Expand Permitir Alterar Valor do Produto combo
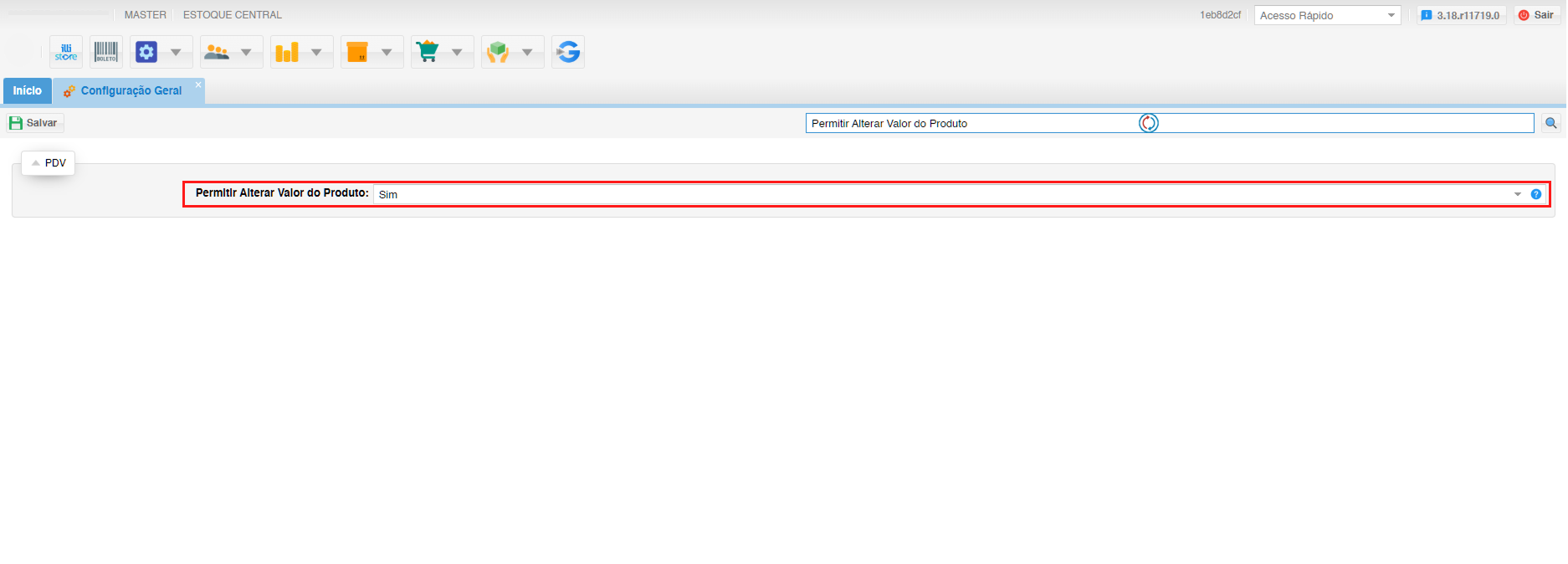This screenshot has width=1568, height=564. pyautogui.click(x=1517, y=194)
